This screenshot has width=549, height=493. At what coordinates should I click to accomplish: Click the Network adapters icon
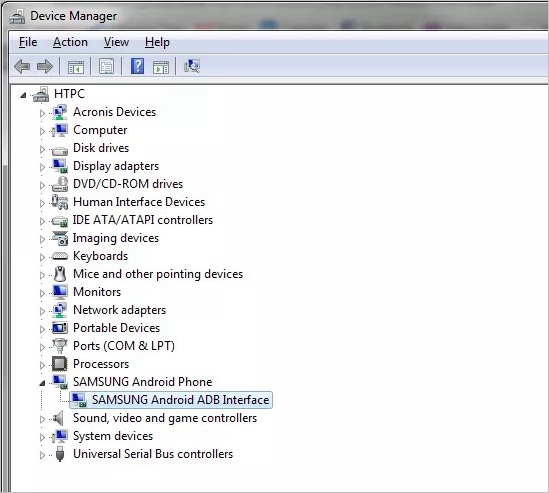pyautogui.click(x=60, y=310)
